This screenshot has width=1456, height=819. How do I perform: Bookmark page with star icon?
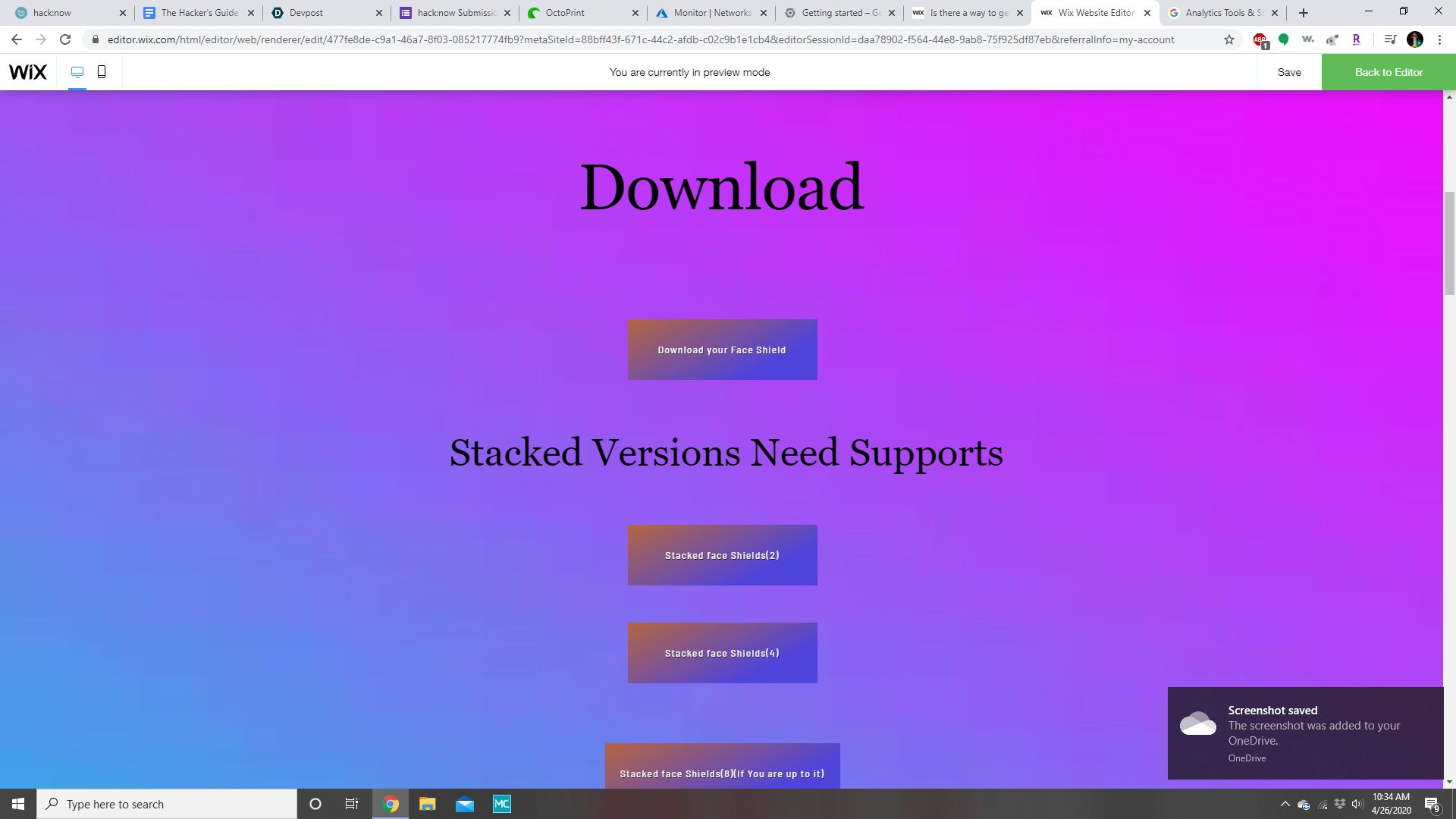coord(1229,39)
